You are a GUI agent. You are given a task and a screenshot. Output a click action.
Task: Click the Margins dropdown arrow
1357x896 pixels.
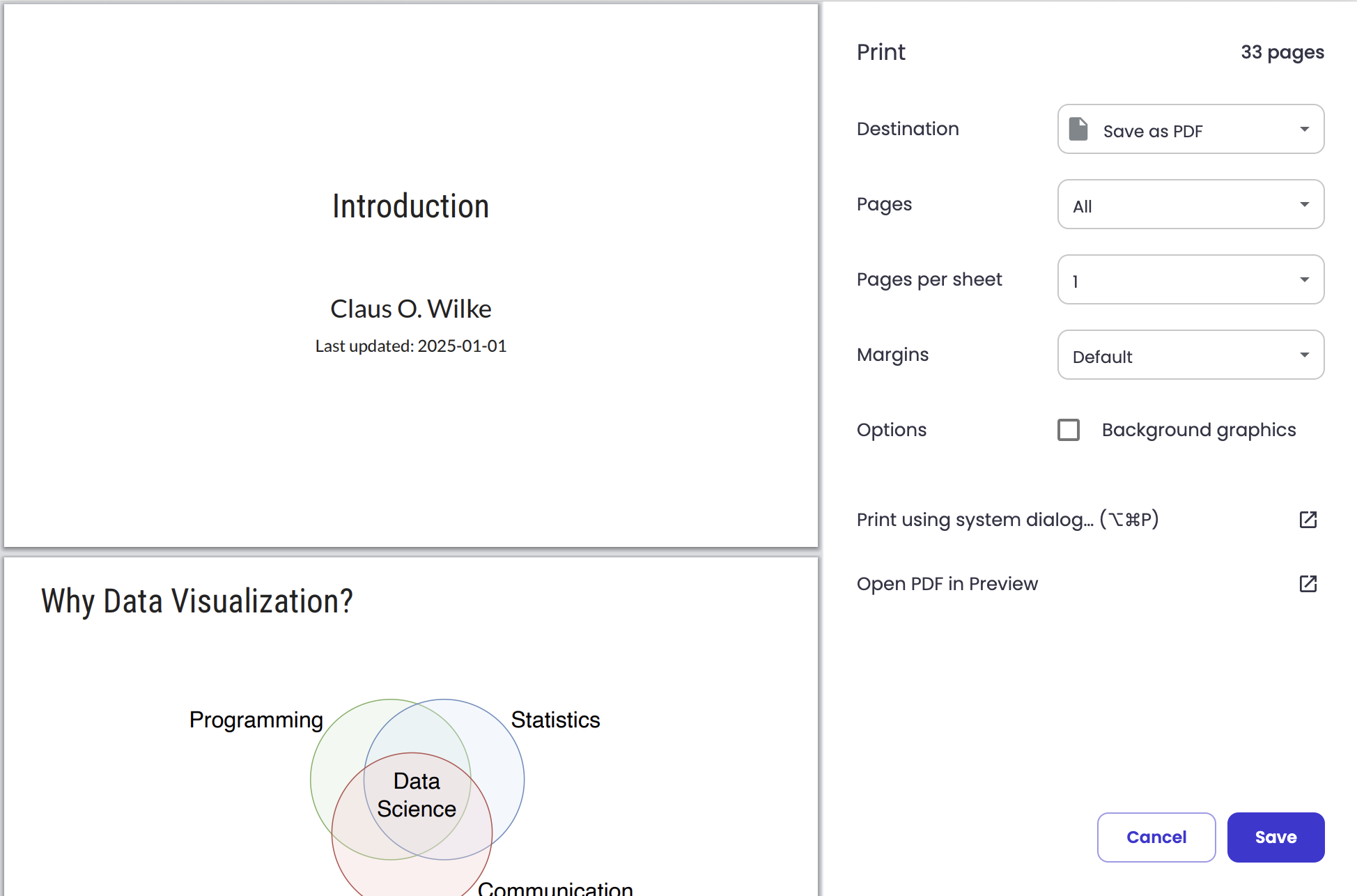tap(1304, 355)
